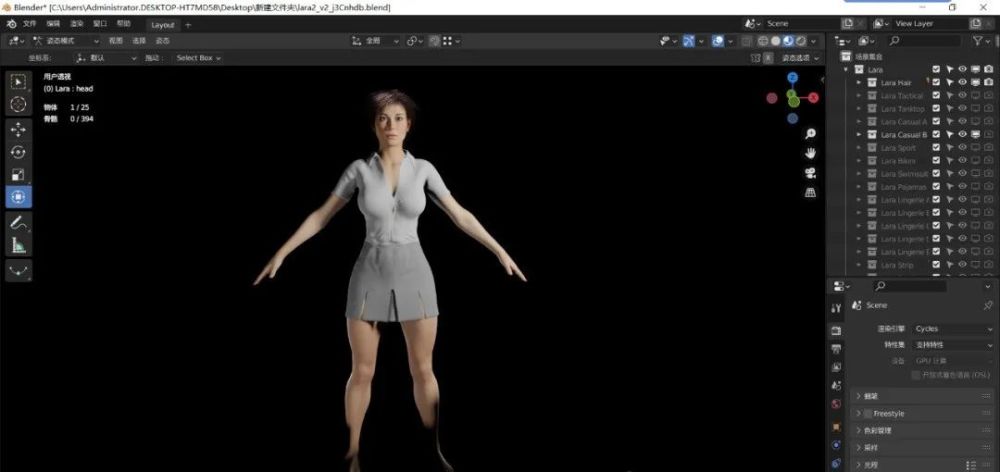
Task: Open the View Layer properties tab icon
Action: point(836,367)
